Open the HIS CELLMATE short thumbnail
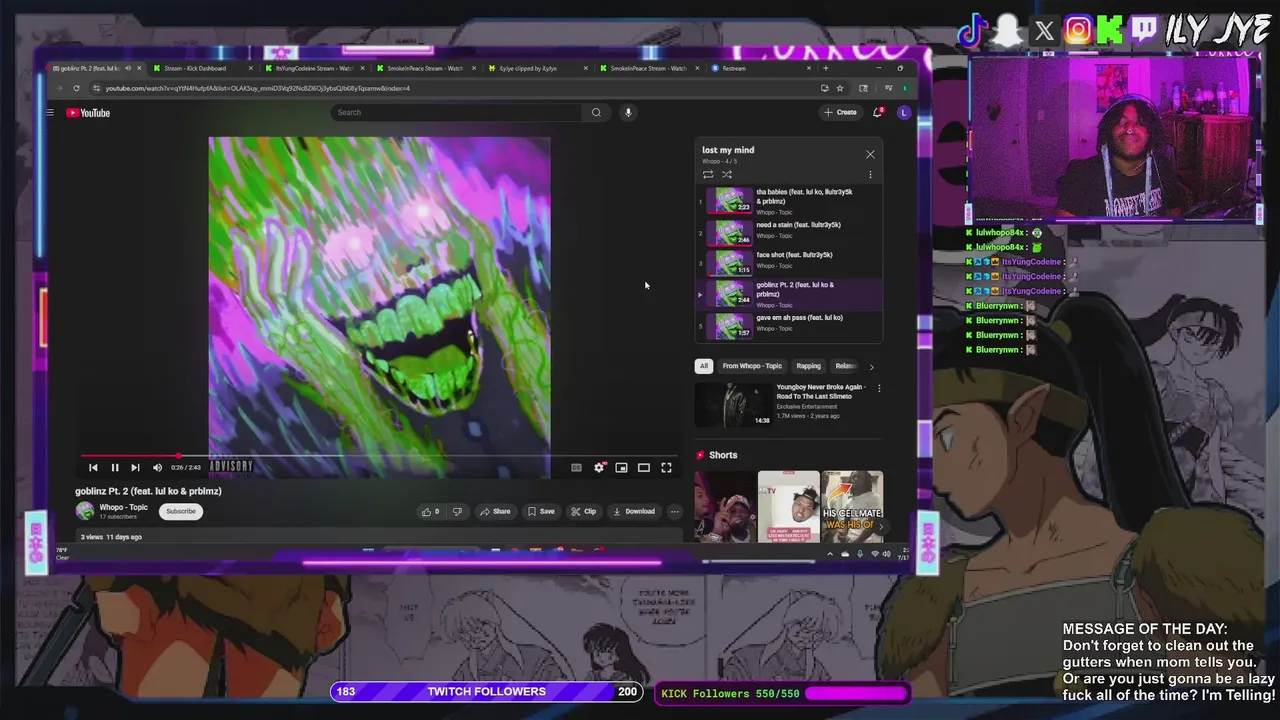 point(852,506)
